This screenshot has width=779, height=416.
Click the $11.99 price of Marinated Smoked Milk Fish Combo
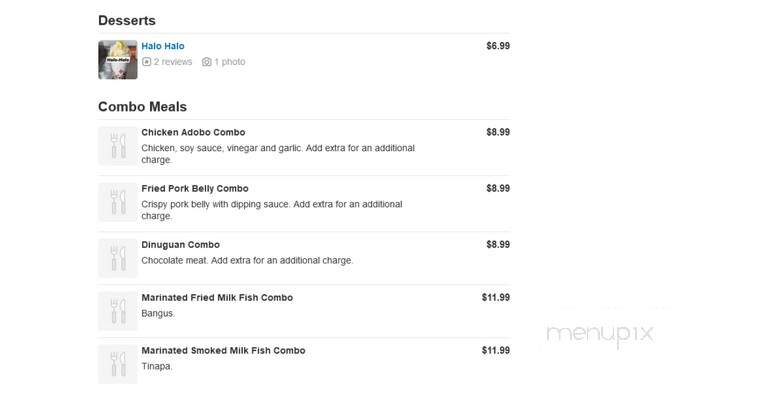pyautogui.click(x=496, y=350)
